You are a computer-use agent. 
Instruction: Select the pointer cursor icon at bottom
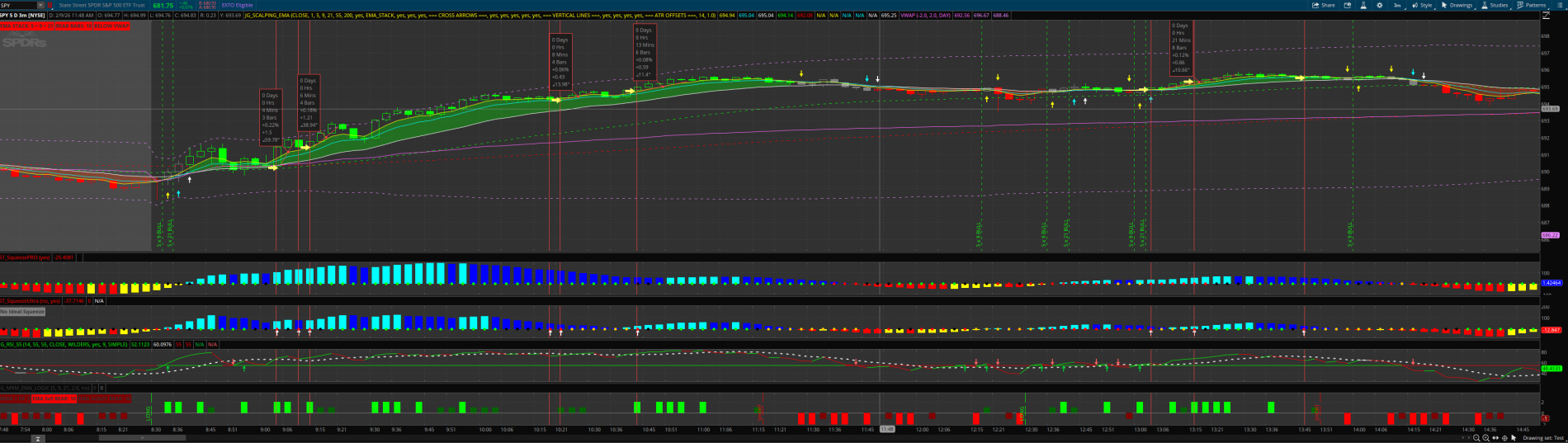tap(1514, 438)
